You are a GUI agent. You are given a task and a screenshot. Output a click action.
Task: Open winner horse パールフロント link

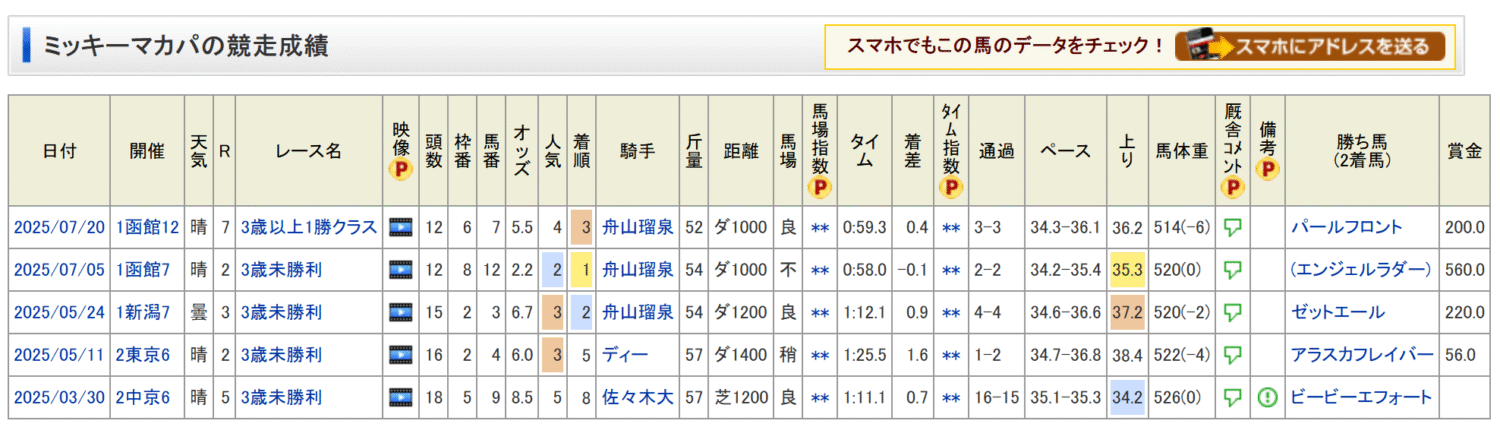1346,227
